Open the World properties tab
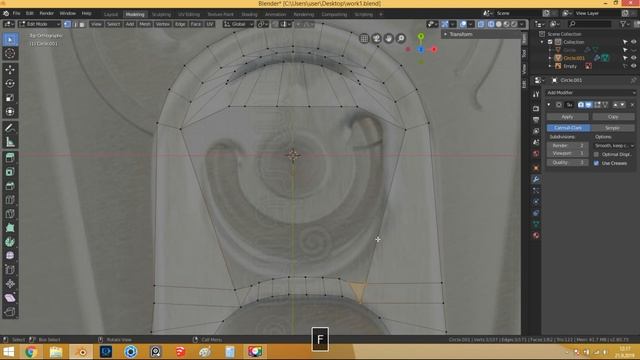 click(536, 153)
